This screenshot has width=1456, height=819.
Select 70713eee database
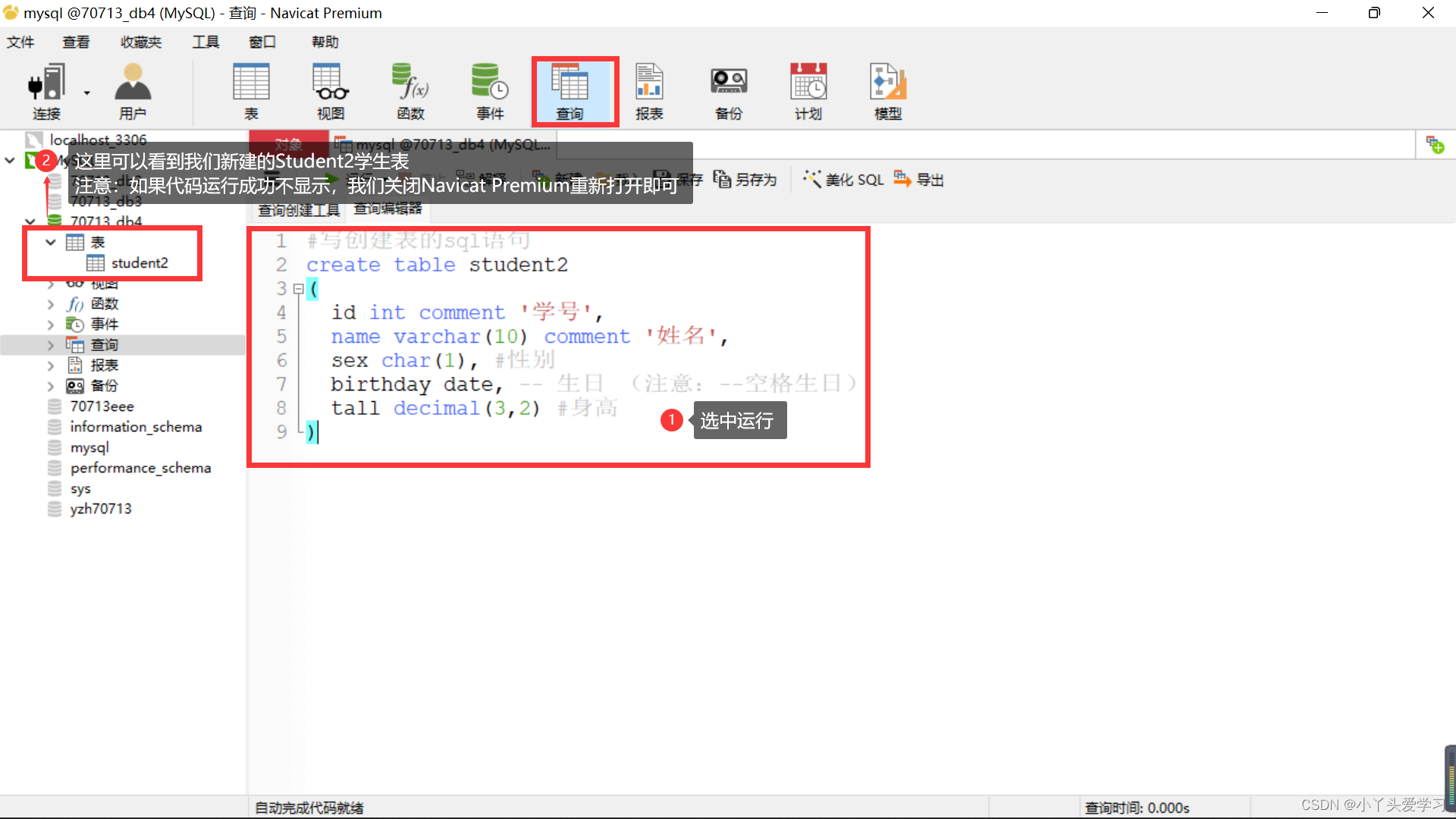[x=102, y=406]
